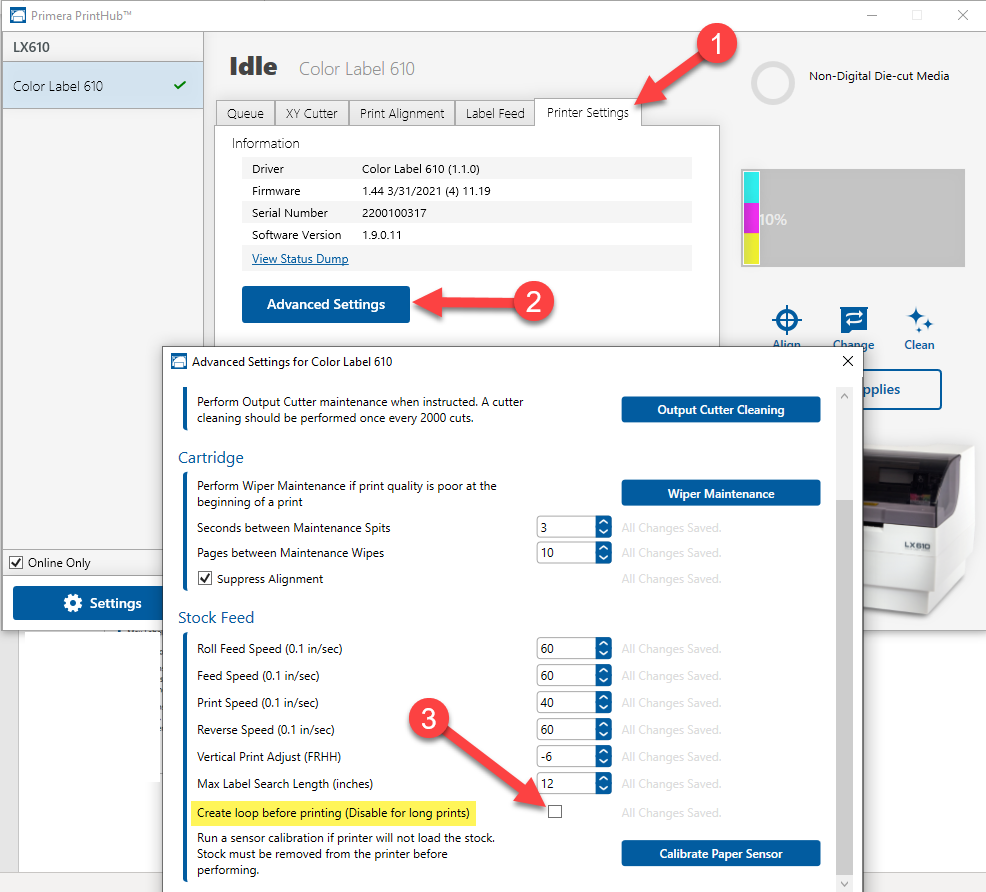
Task: Decrease the Feed Speed stepper
Action: pos(603,681)
